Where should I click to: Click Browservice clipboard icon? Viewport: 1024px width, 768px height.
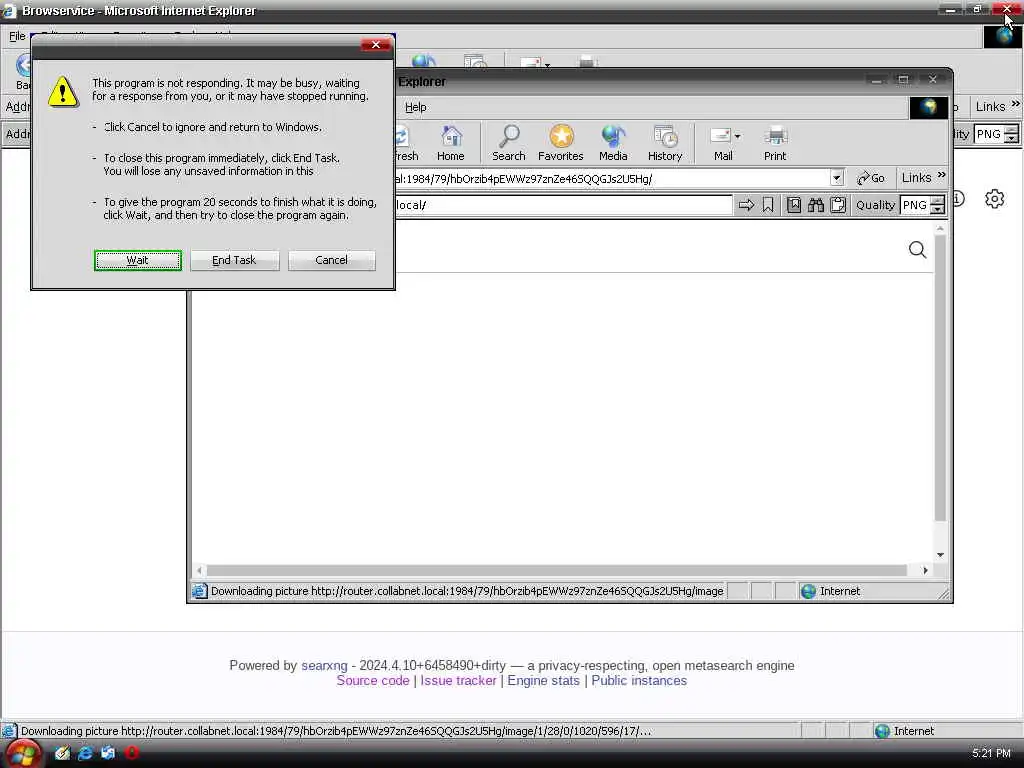(838, 205)
